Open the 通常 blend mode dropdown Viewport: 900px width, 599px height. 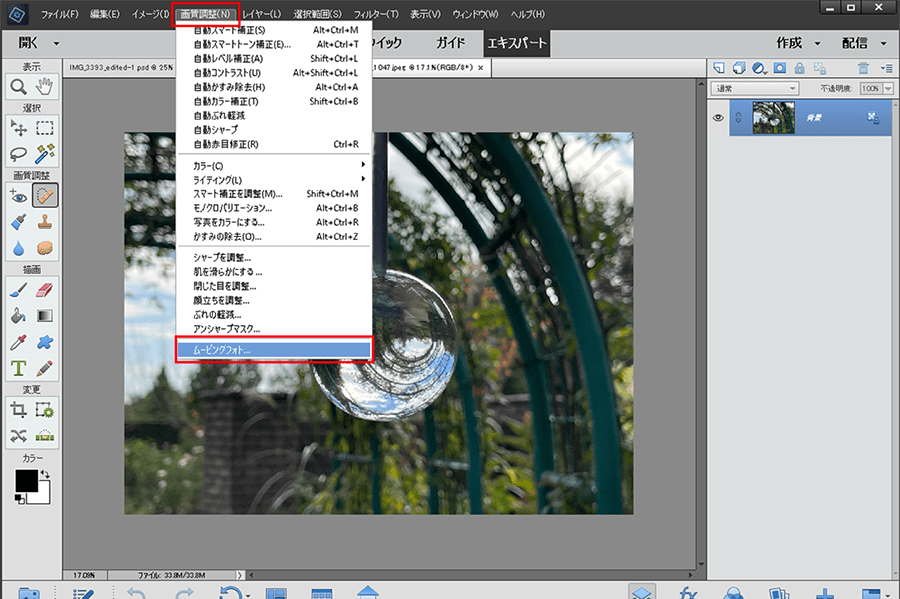755,88
